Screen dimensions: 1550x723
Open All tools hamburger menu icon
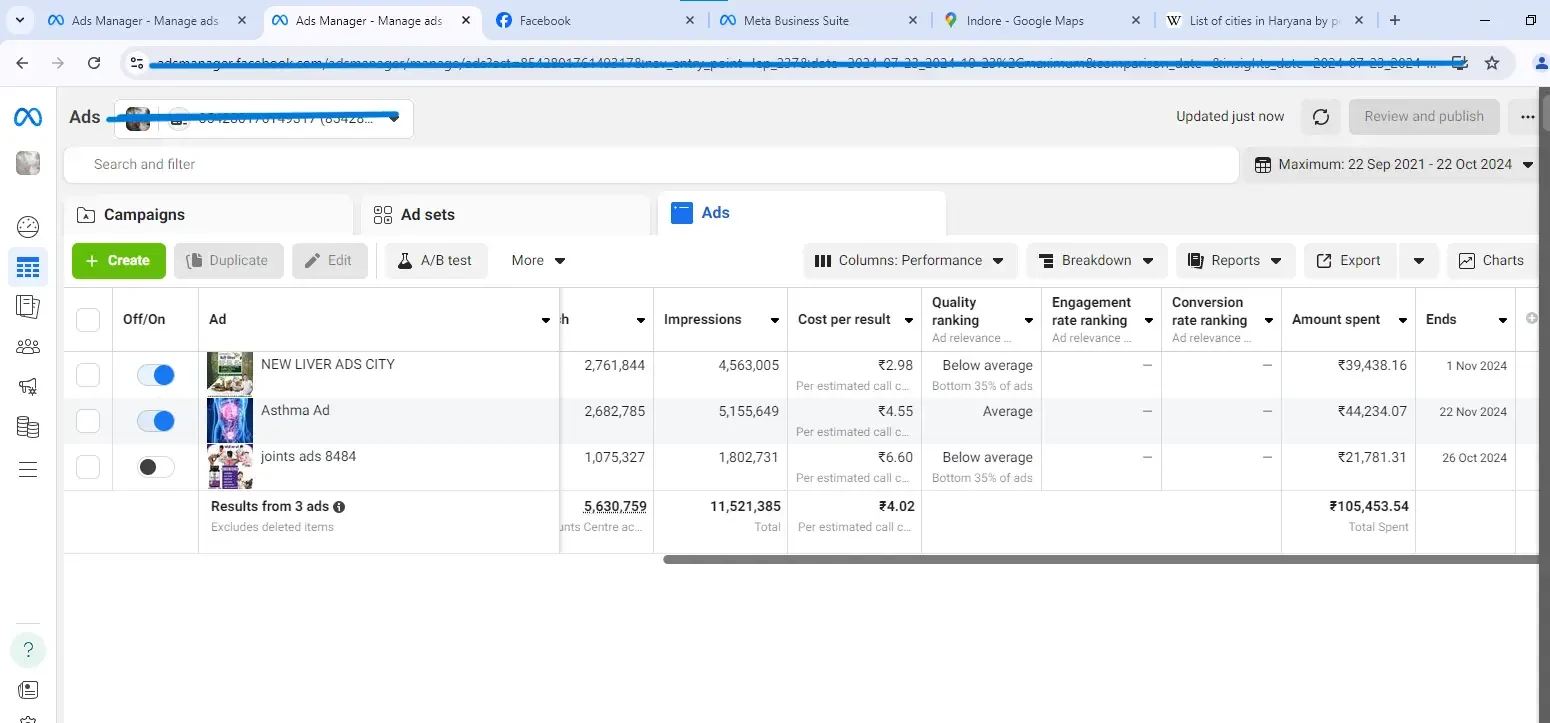tap(28, 469)
